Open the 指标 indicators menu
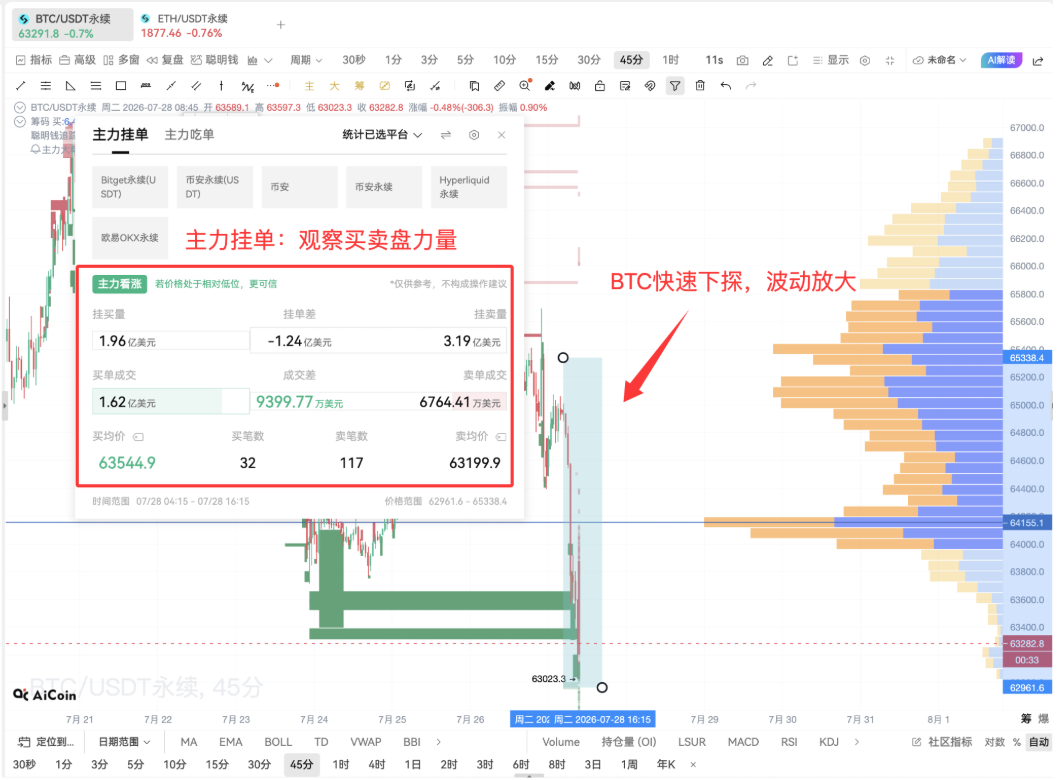This screenshot has width=1061, height=780. pyautogui.click(x=34, y=60)
